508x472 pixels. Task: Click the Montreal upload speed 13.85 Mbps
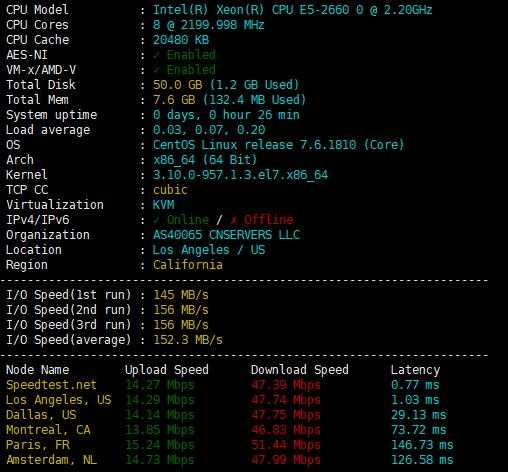pyautogui.click(x=160, y=430)
